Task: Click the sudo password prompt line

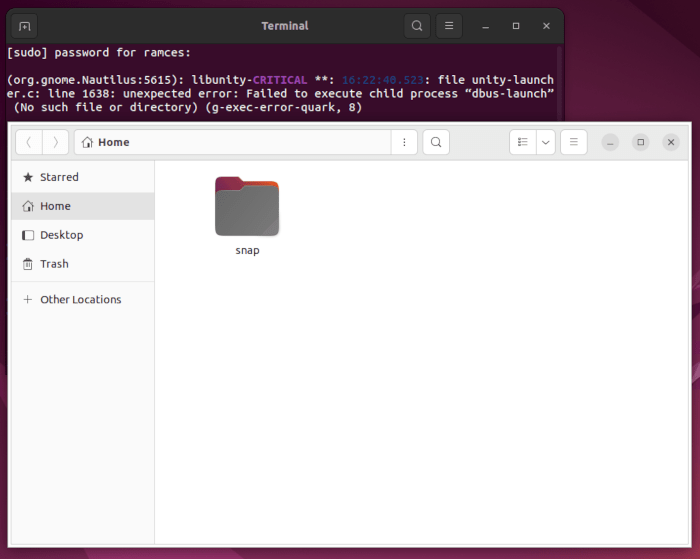Action: [99, 53]
